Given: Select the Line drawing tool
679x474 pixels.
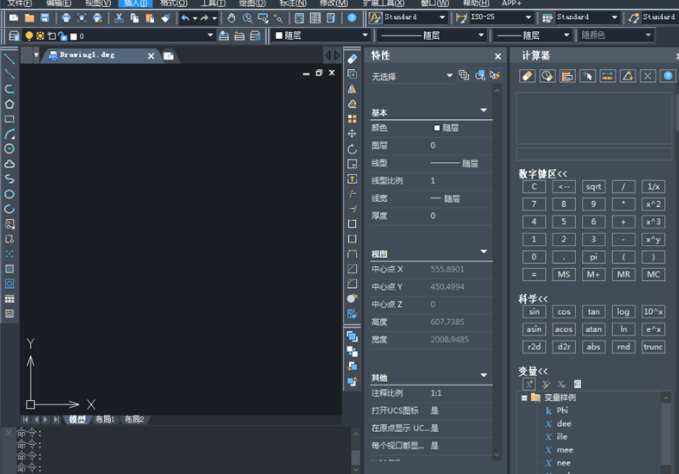Looking at the screenshot, I should click(x=9, y=59).
